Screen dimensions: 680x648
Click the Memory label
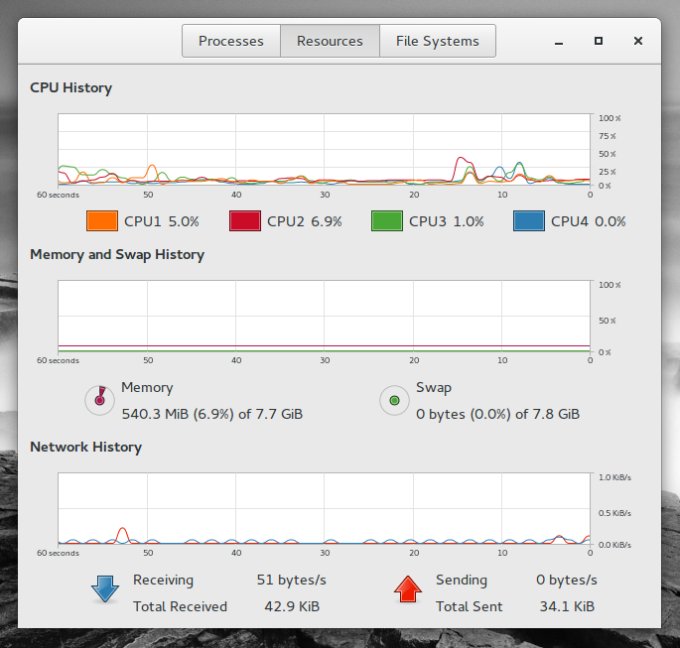pyautogui.click(x=147, y=387)
